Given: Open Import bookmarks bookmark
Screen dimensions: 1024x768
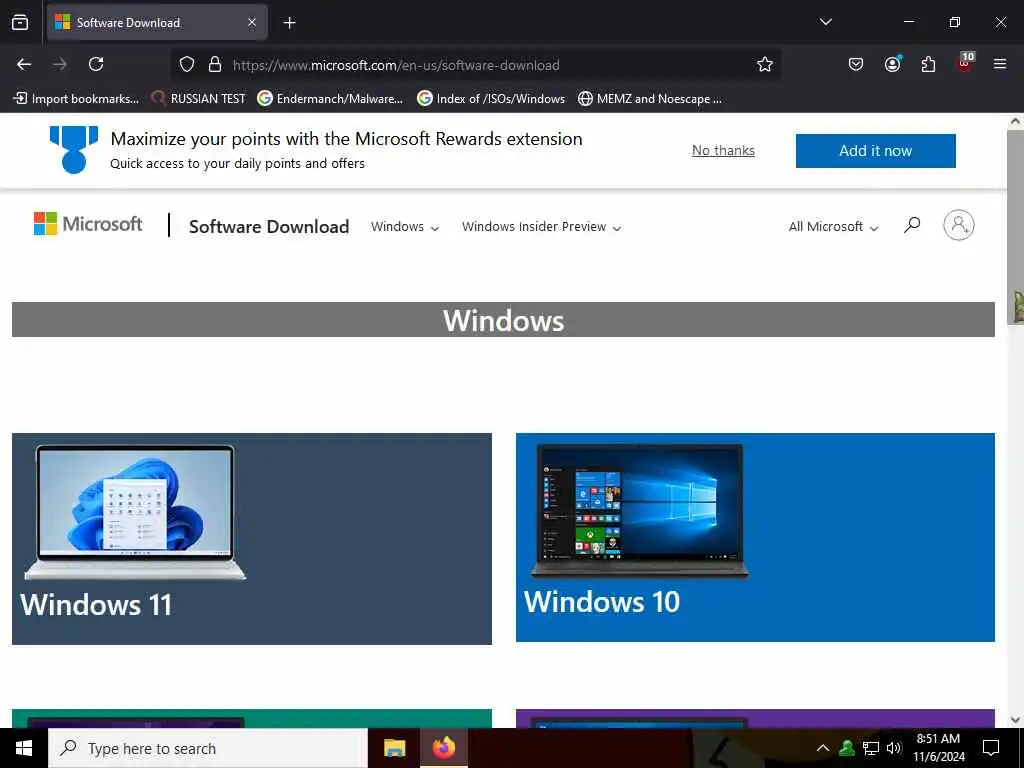Looking at the screenshot, I should [76, 99].
